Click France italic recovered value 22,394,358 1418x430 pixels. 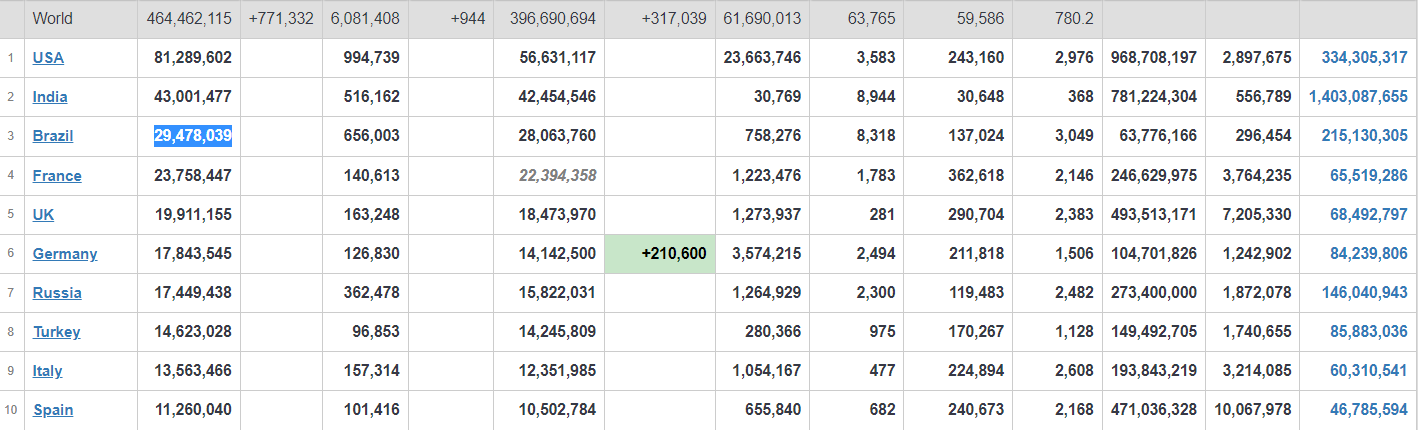[x=558, y=176]
